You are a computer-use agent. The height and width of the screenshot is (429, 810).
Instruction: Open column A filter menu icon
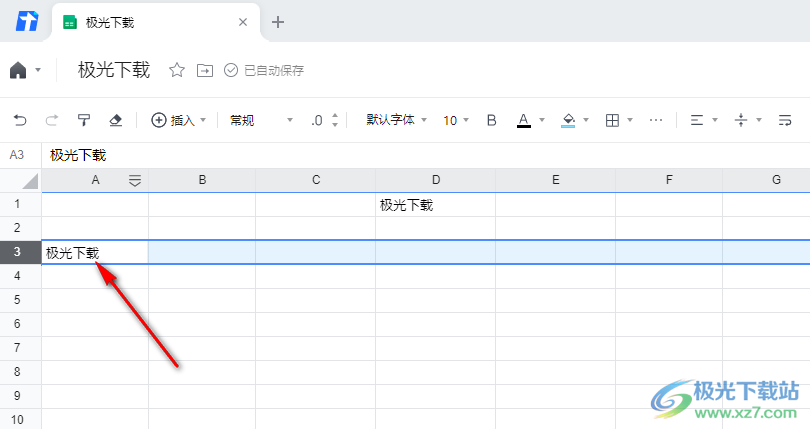click(135, 180)
